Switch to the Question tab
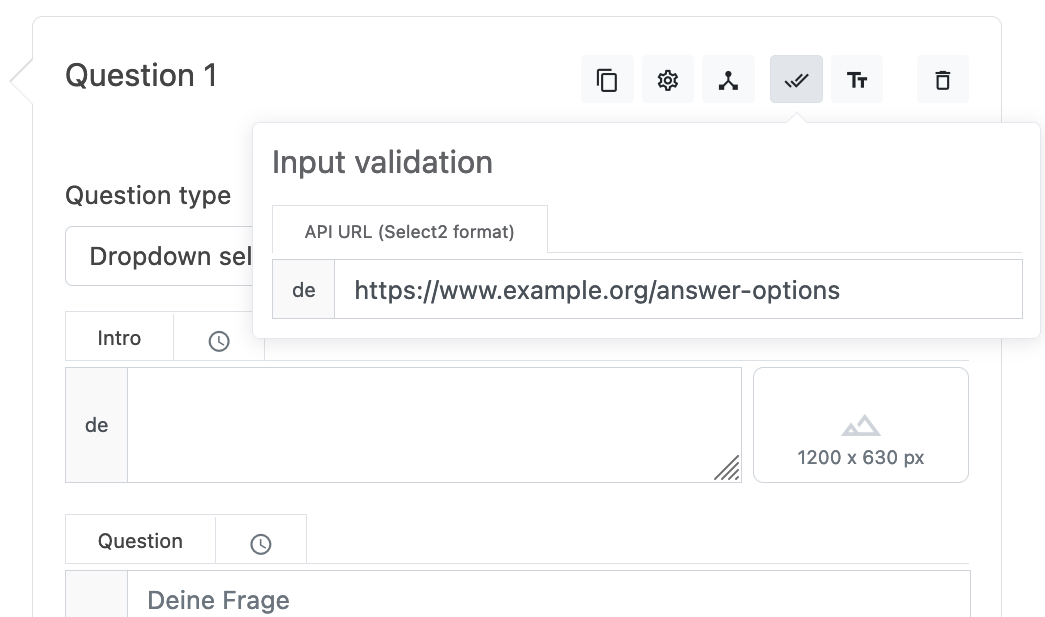The height and width of the screenshot is (617, 1045). (140, 541)
